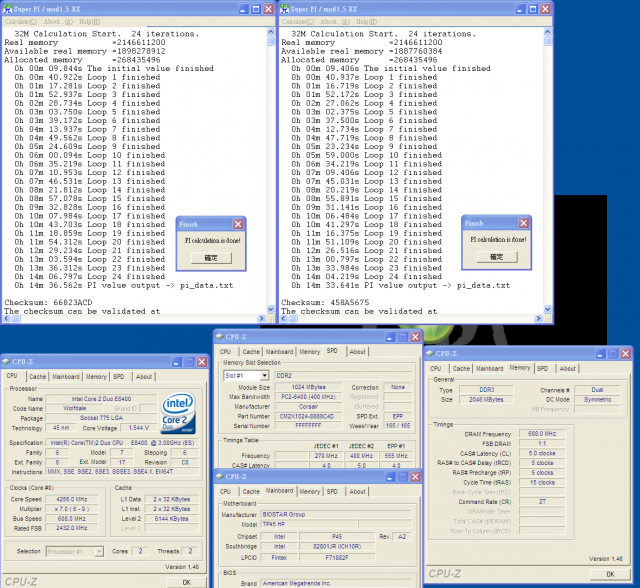640x588 pixels.
Task: Close the left Finish dialog
Action: pos(238,224)
